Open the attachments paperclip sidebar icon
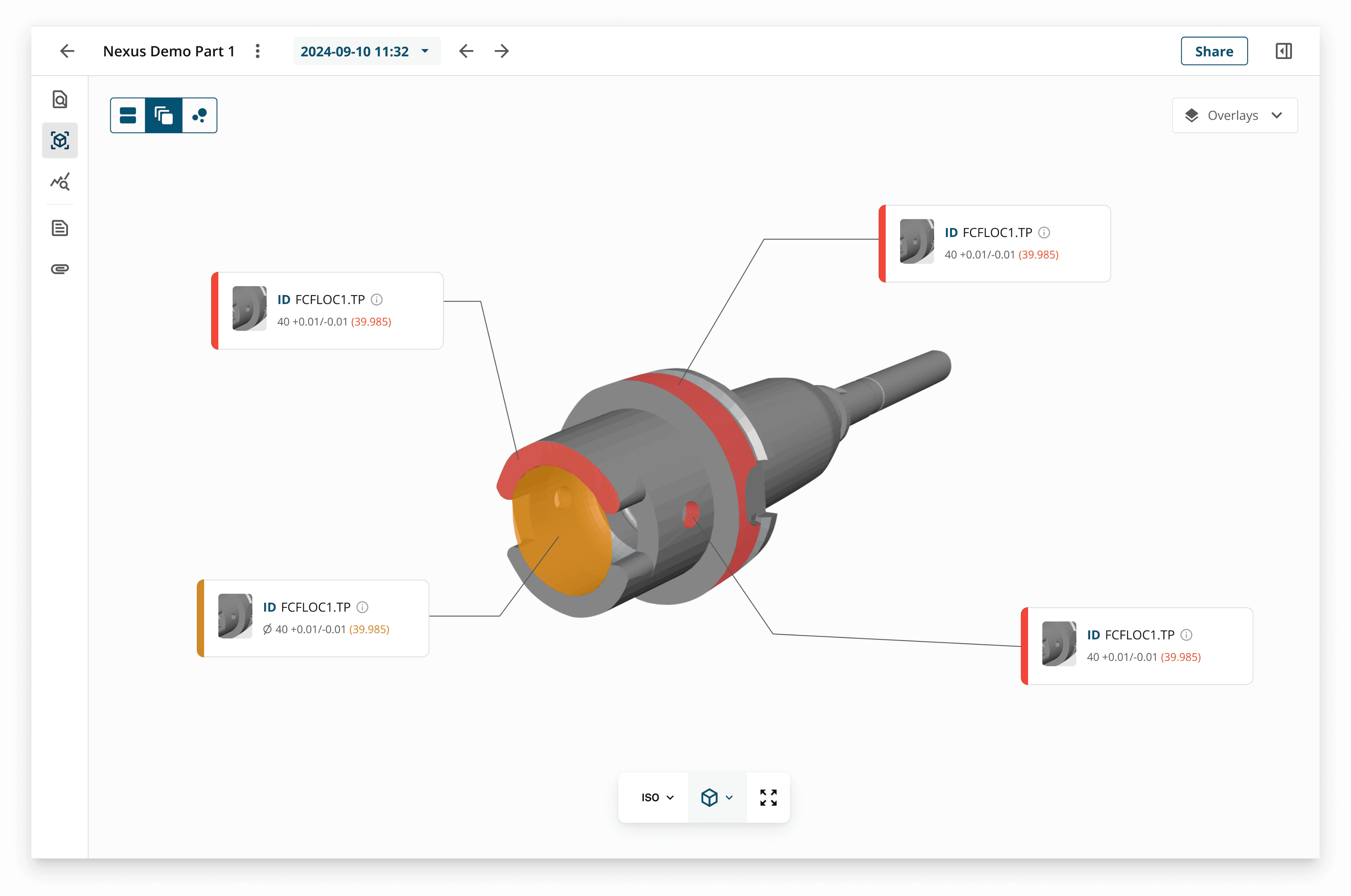 (60, 269)
